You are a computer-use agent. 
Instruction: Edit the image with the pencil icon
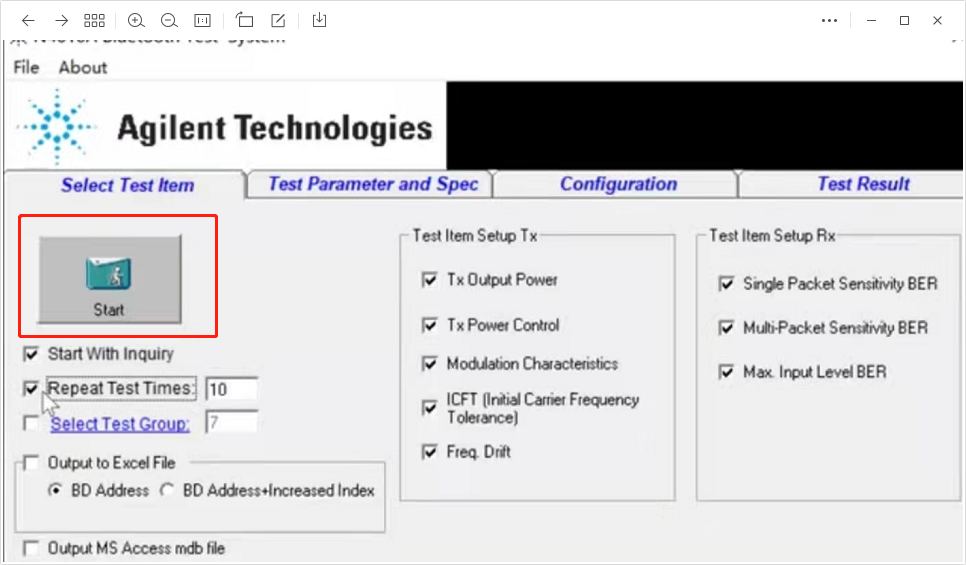(x=278, y=20)
